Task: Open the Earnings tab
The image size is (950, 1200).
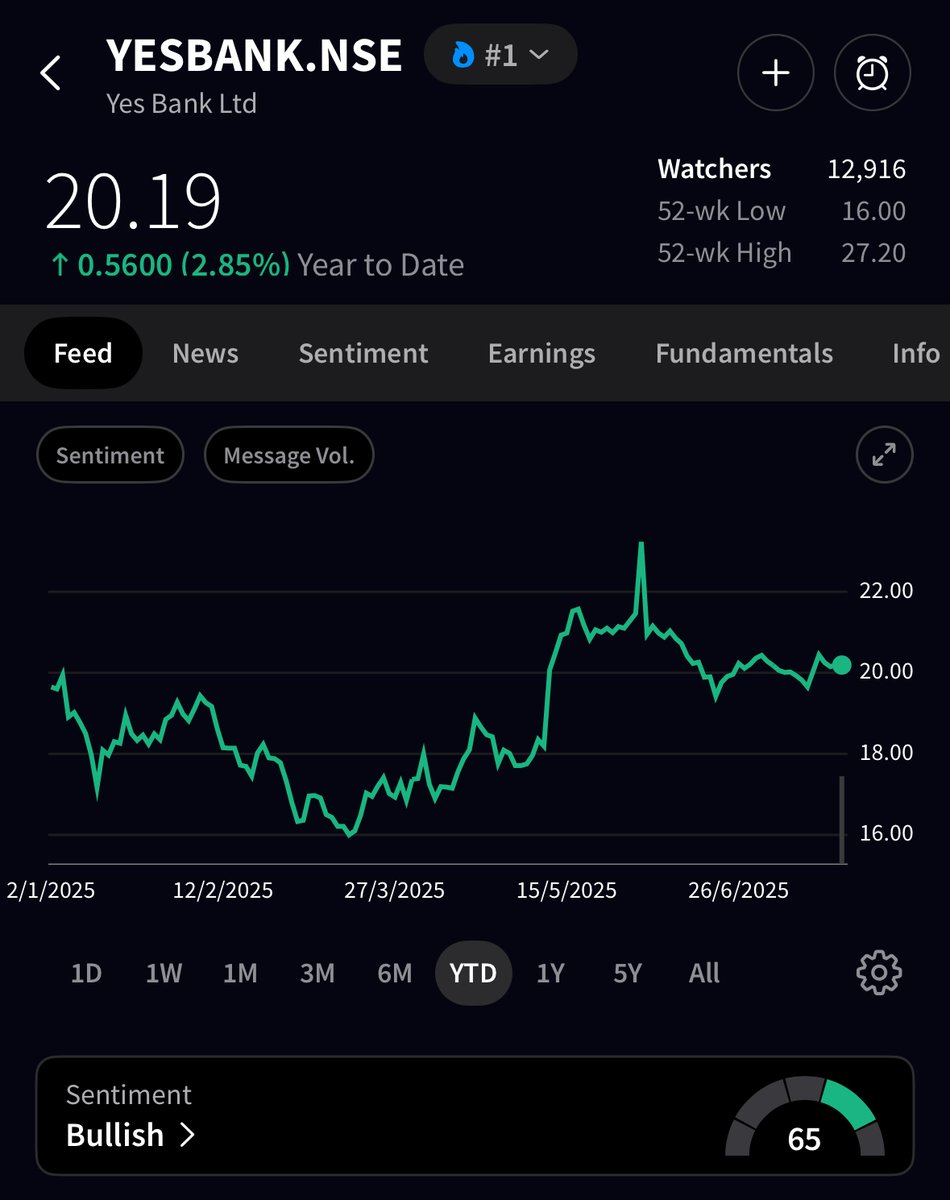Action: (541, 353)
